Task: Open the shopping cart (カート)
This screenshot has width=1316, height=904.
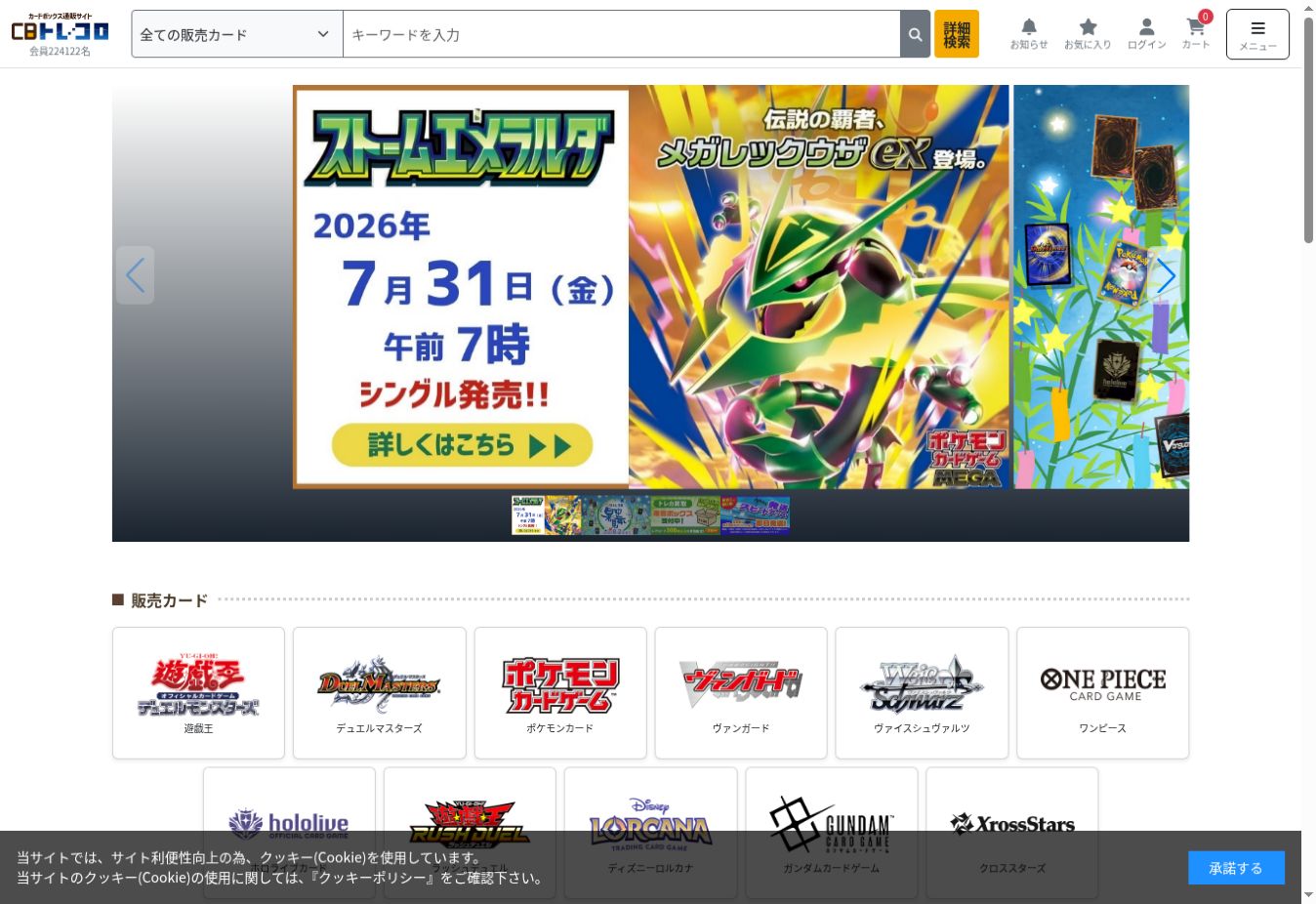Action: pyautogui.click(x=1196, y=32)
